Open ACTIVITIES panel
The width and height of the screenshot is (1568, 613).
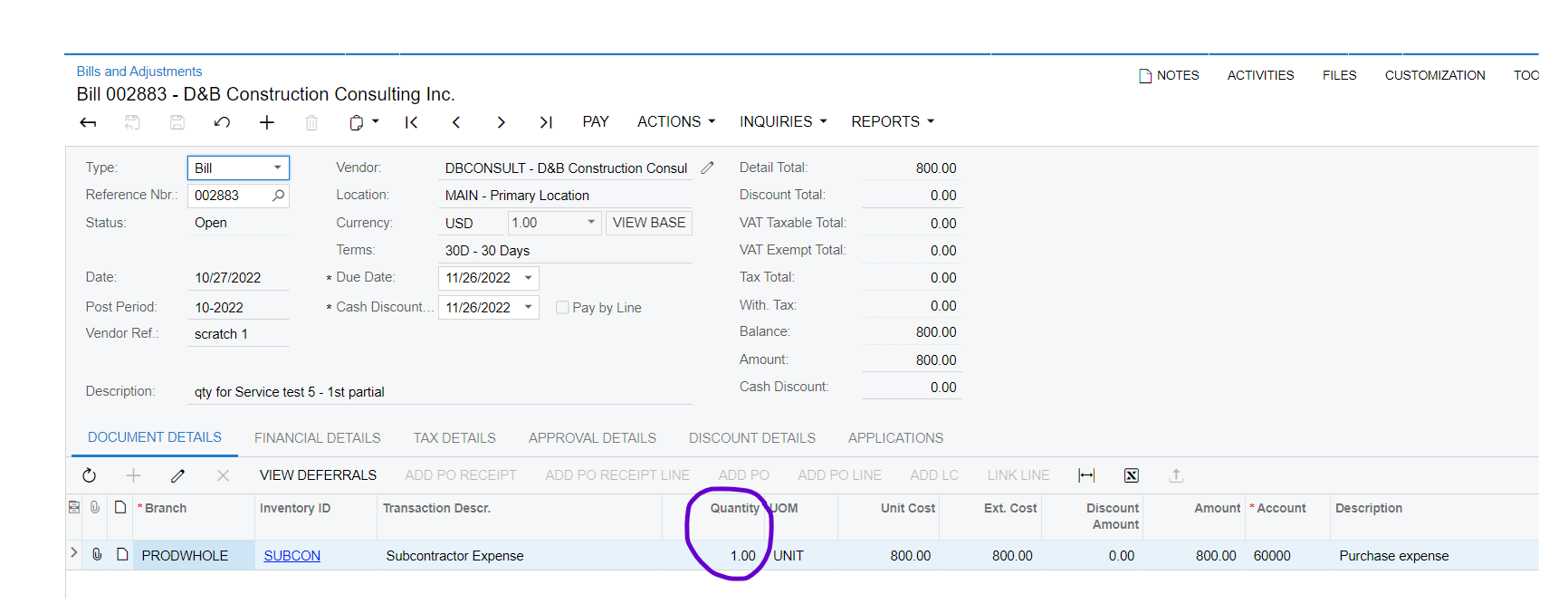[x=1260, y=75]
